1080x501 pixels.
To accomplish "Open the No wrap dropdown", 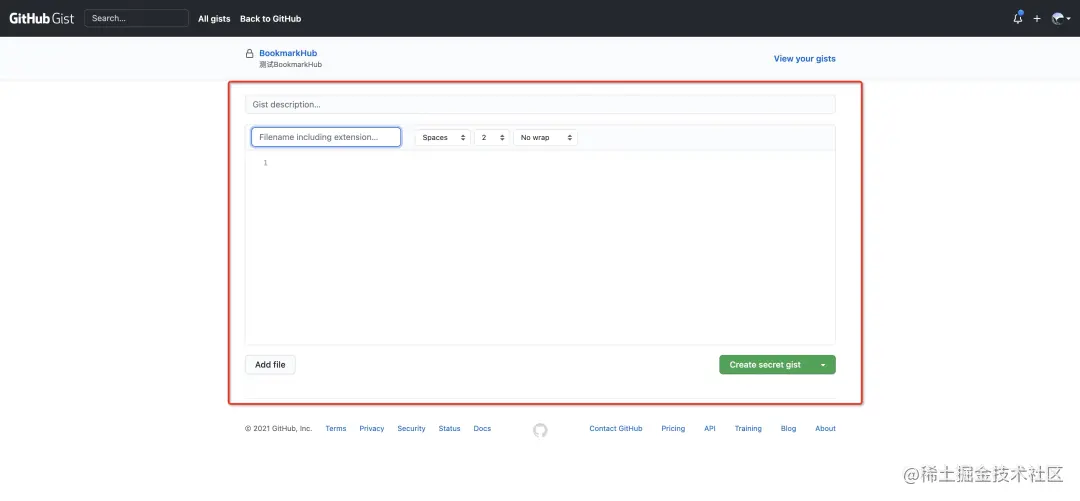I will click(x=546, y=137).
